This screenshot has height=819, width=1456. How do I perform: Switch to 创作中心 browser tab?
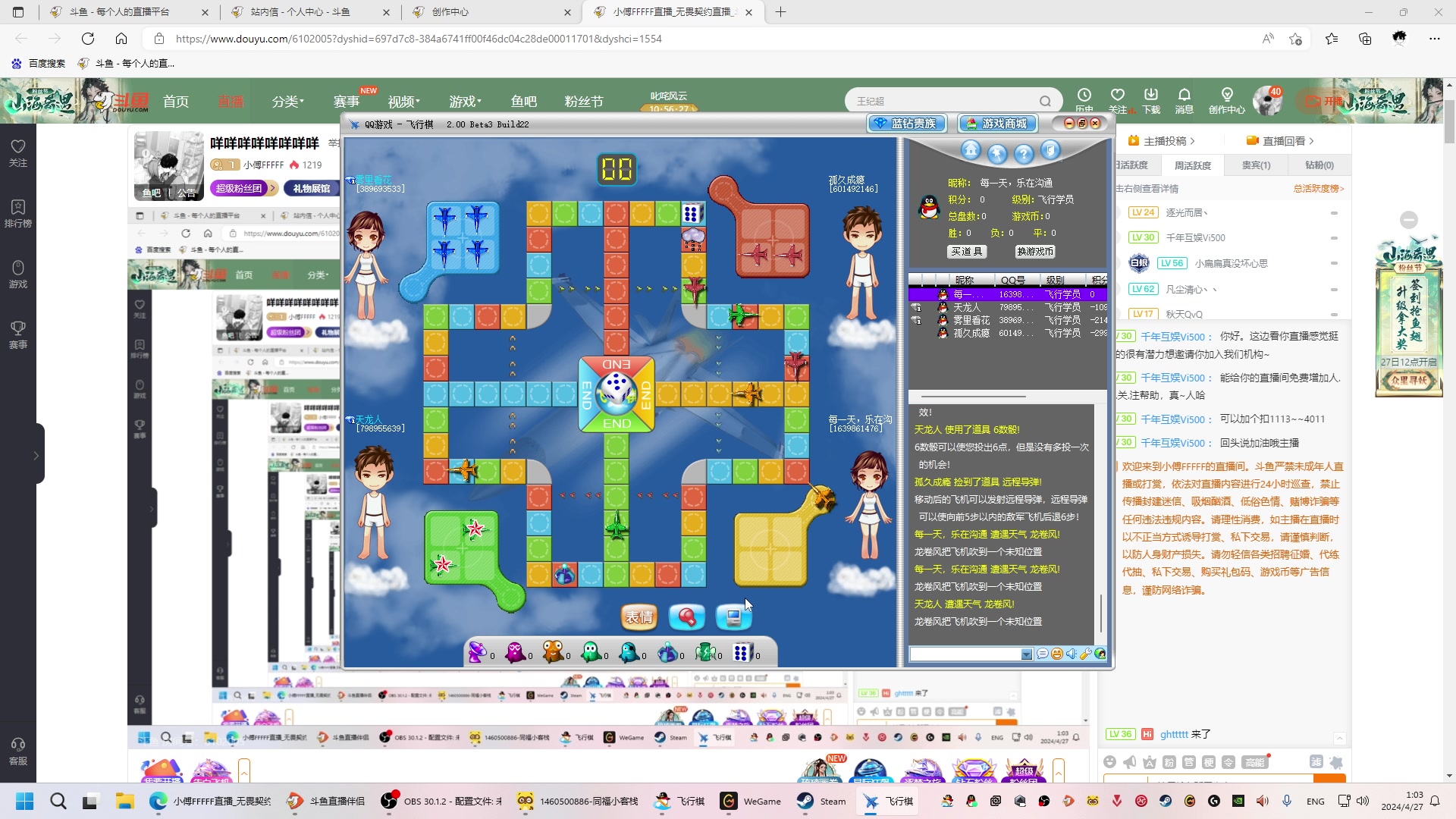click(491, 12)
